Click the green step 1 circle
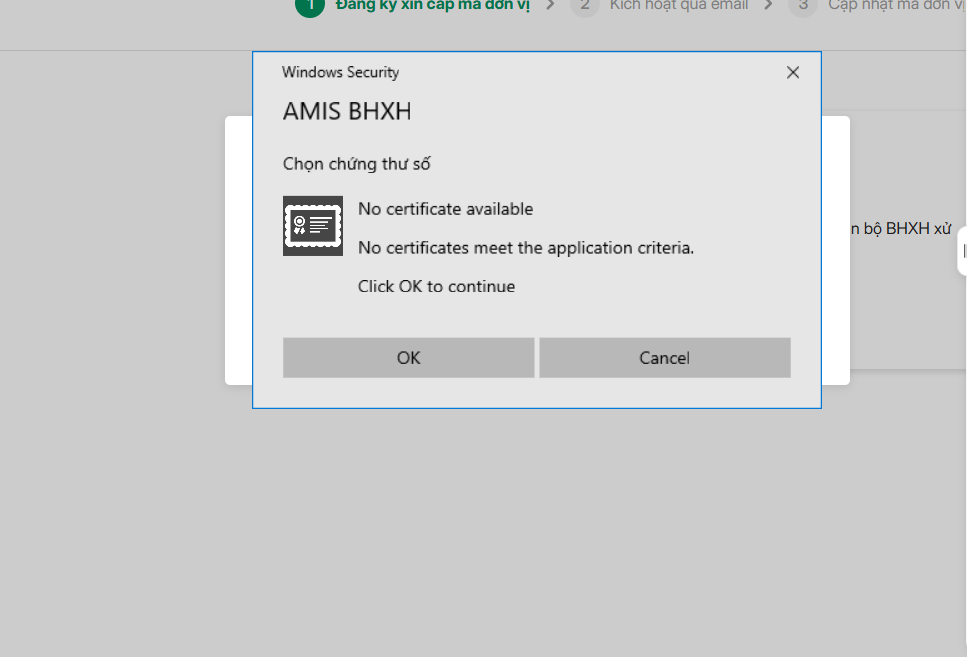 click(x=310, y=6)
